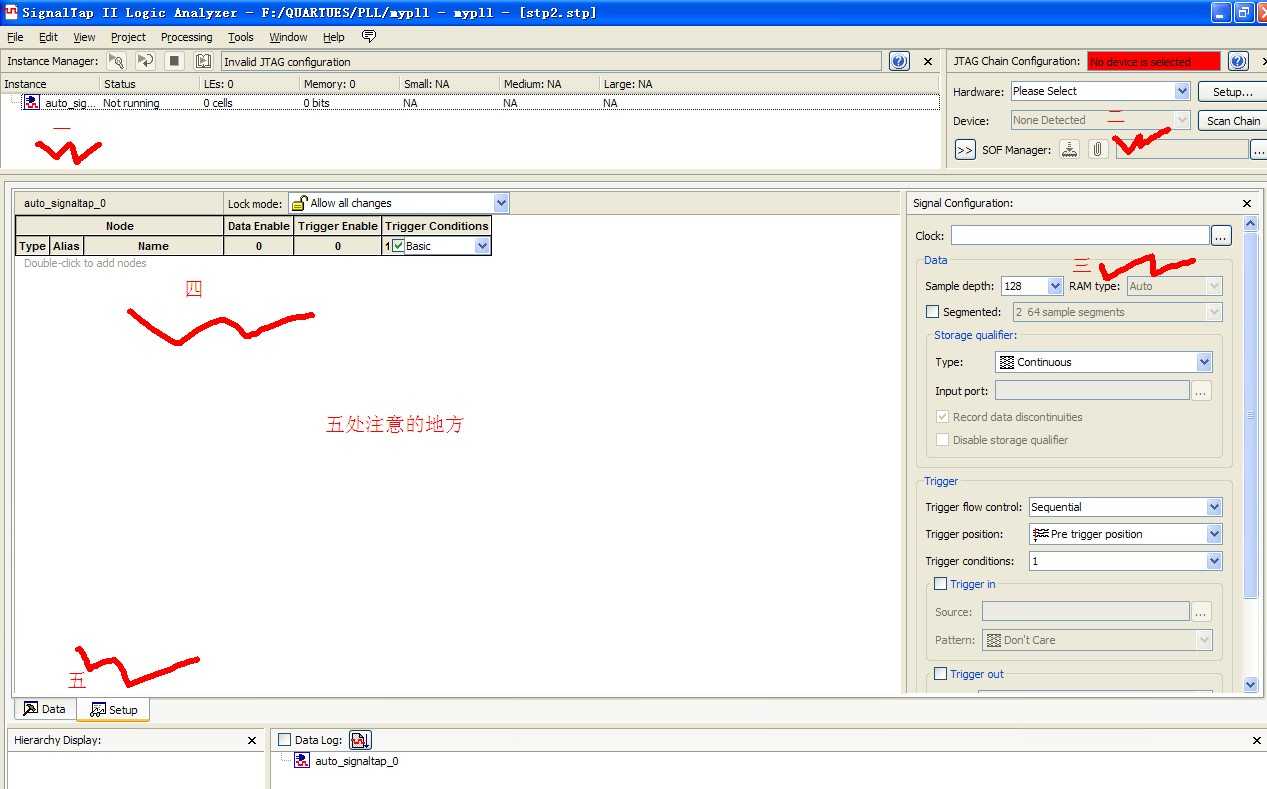Open the Help menu
1267x789 pixels.
coord(333,37)
